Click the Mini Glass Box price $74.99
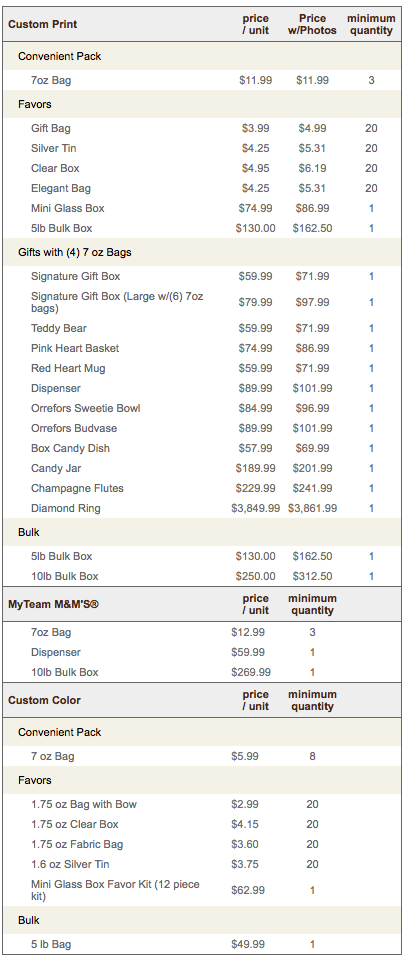 pos(256,208)
